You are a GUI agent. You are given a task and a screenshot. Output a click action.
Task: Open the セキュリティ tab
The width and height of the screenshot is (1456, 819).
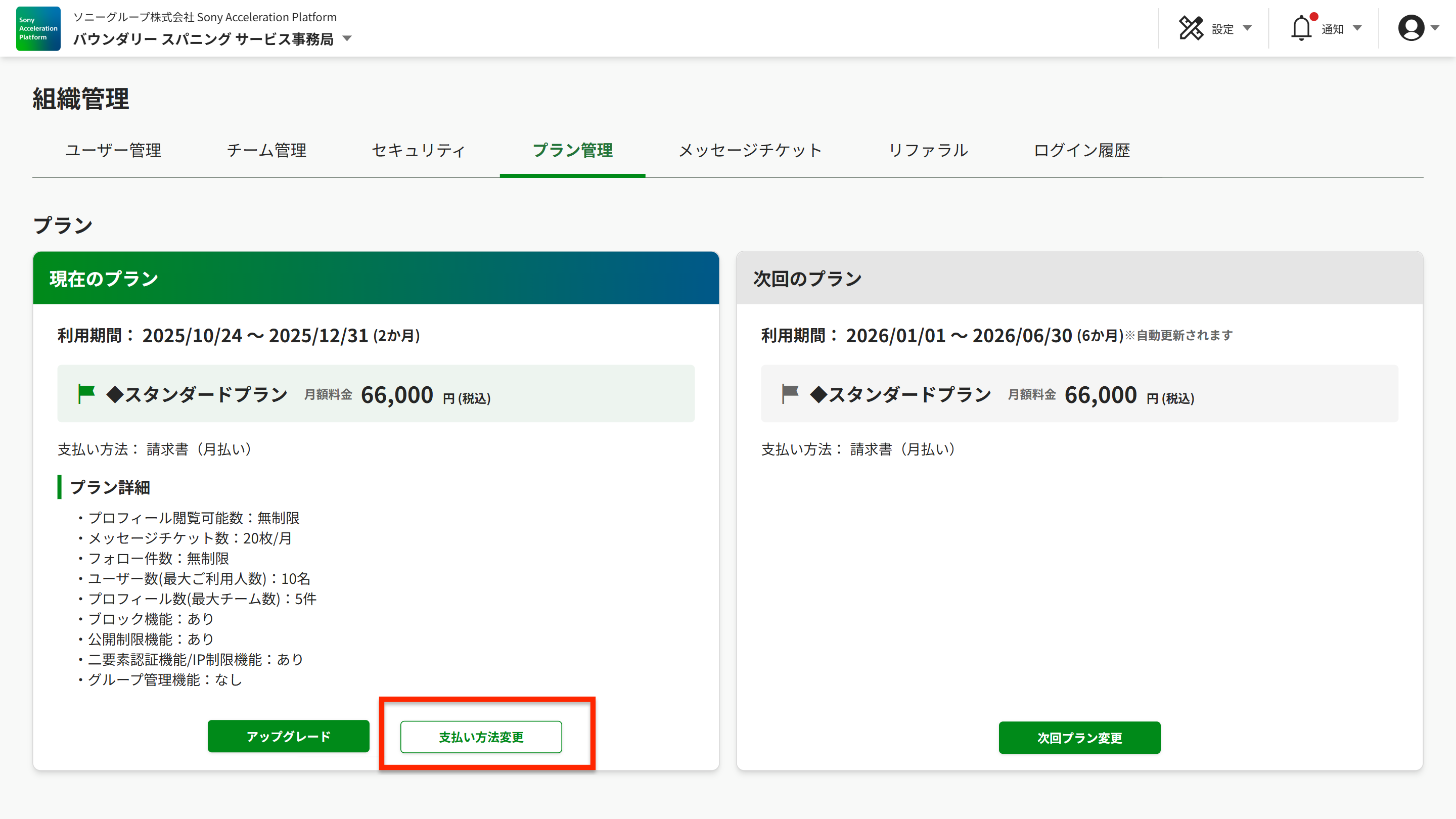click(419, 150)
